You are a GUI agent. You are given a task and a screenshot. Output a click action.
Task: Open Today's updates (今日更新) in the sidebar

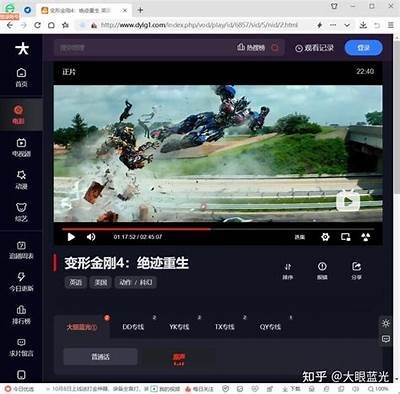(x=21, y=282)
